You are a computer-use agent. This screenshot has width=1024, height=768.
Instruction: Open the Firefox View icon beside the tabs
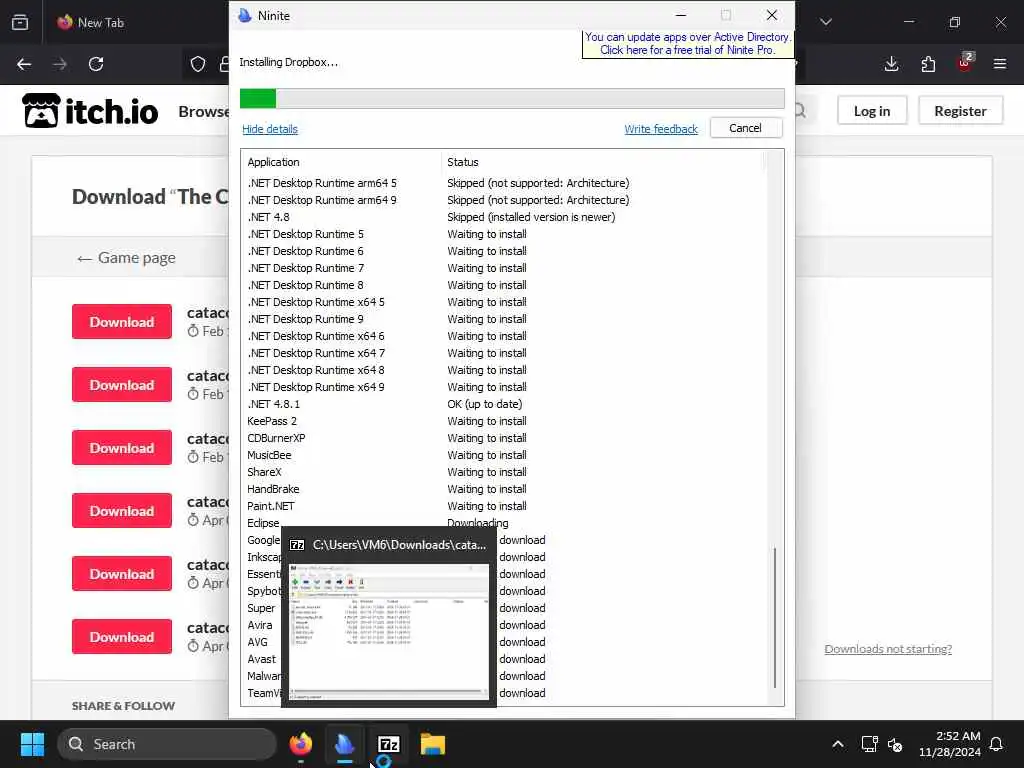pyautogui.click(x=20, y=22)
